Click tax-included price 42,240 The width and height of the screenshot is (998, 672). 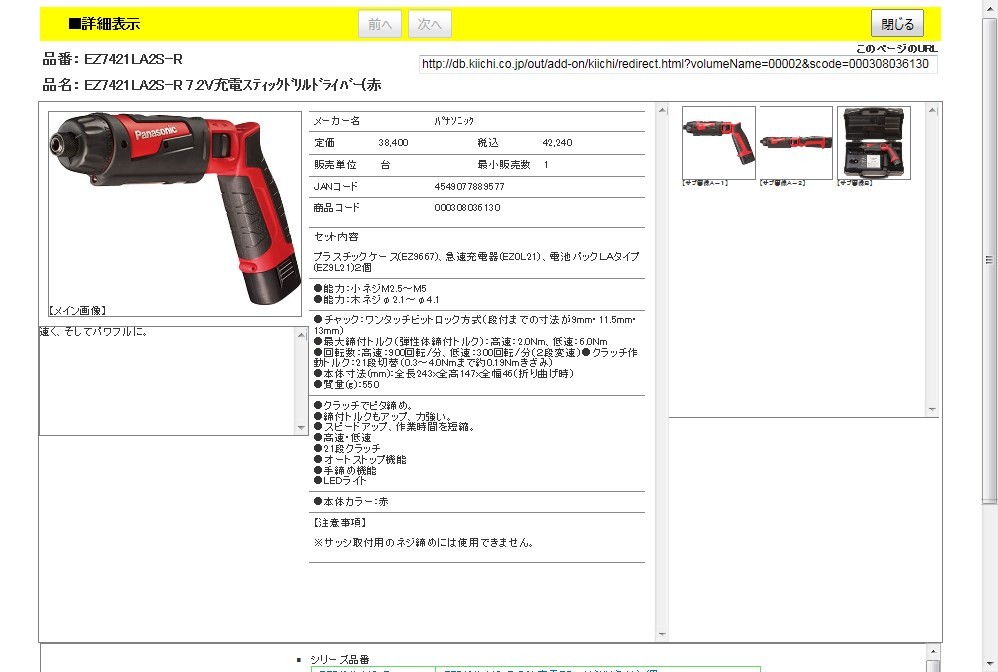tap(557, 143)
